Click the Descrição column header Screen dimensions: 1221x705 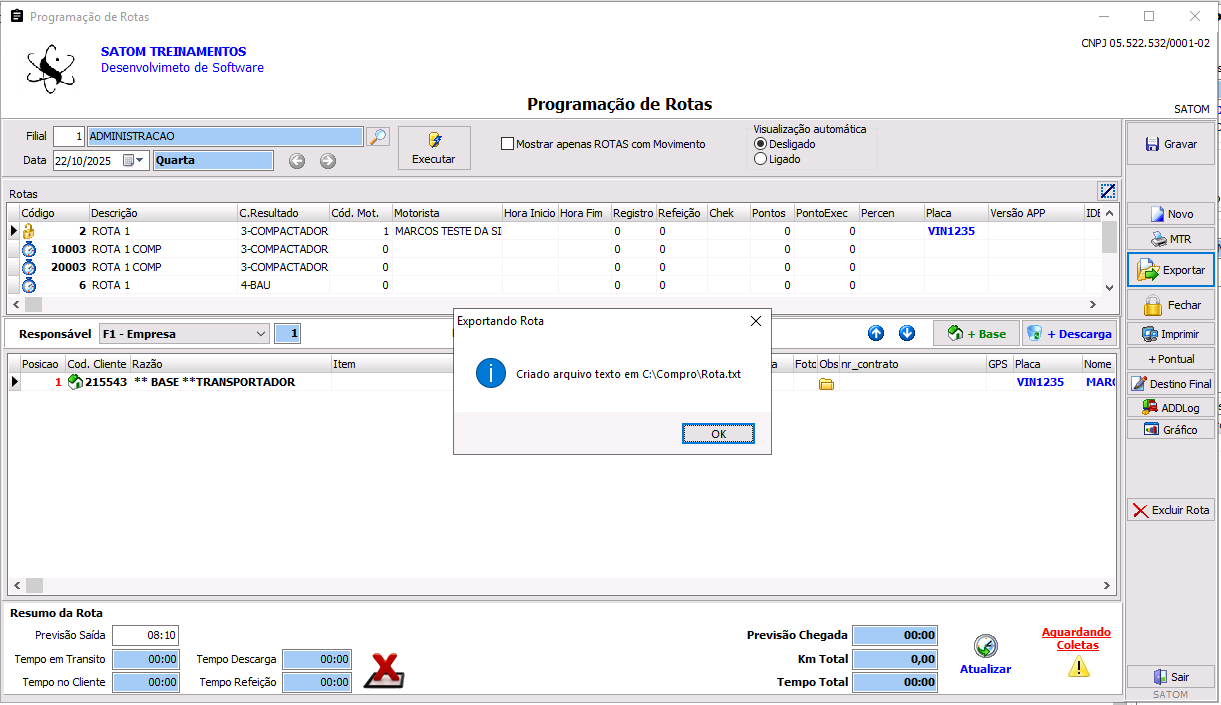coord(162,213)
